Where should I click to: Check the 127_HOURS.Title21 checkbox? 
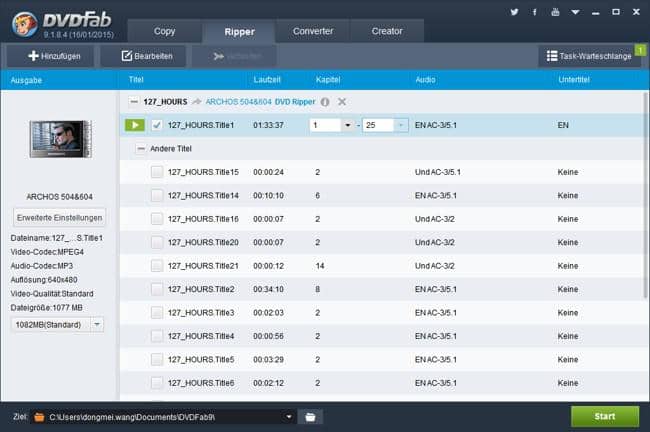point(157,265)
